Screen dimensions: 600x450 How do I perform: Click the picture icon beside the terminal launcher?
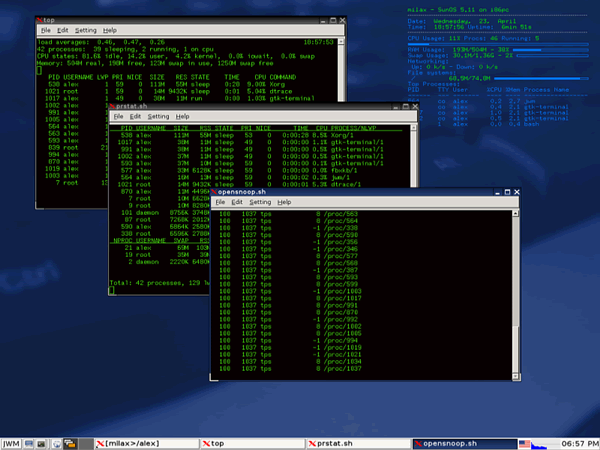[x=41, y=443]
